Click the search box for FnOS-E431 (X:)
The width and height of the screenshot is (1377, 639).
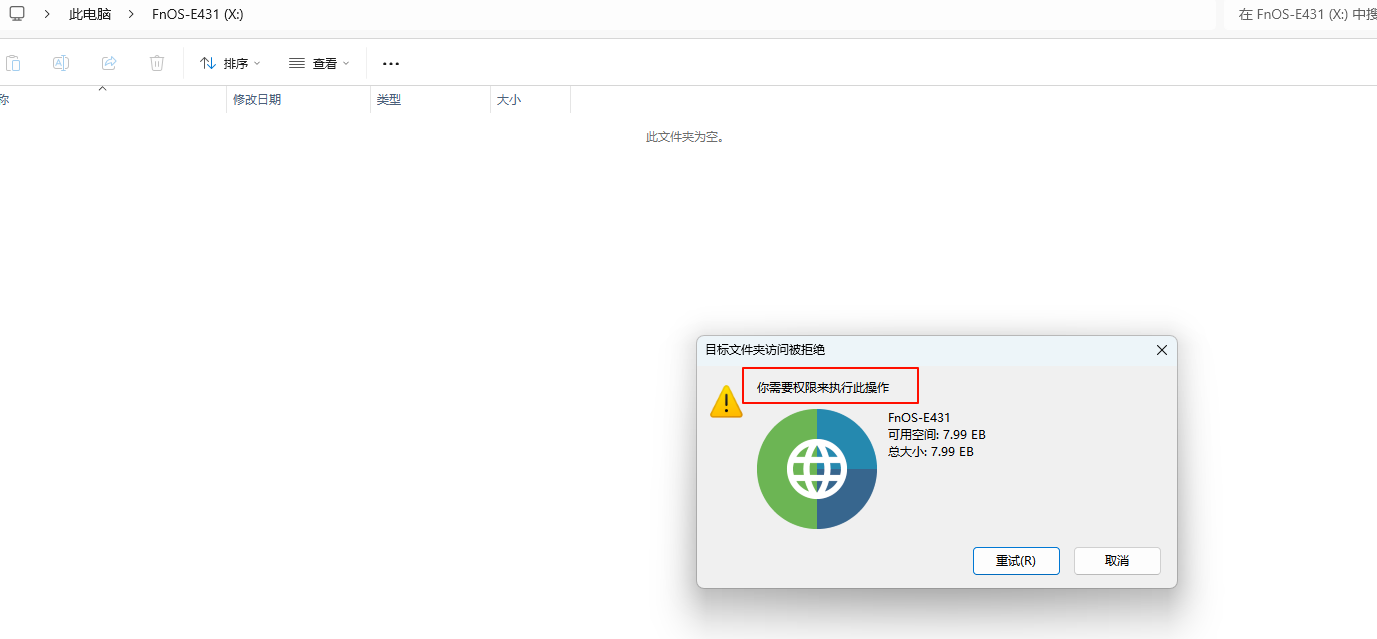coord(1300,15)
